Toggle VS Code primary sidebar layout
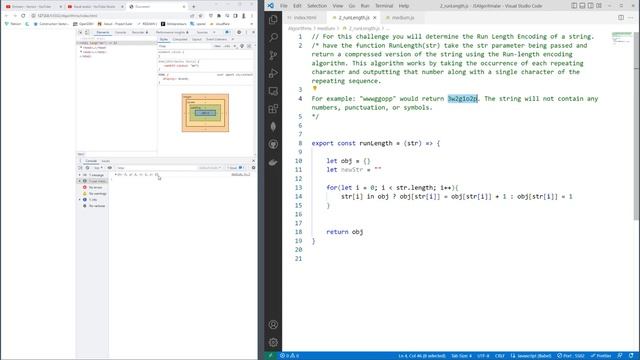Screen dimensions: 640x360 [574, 6]
